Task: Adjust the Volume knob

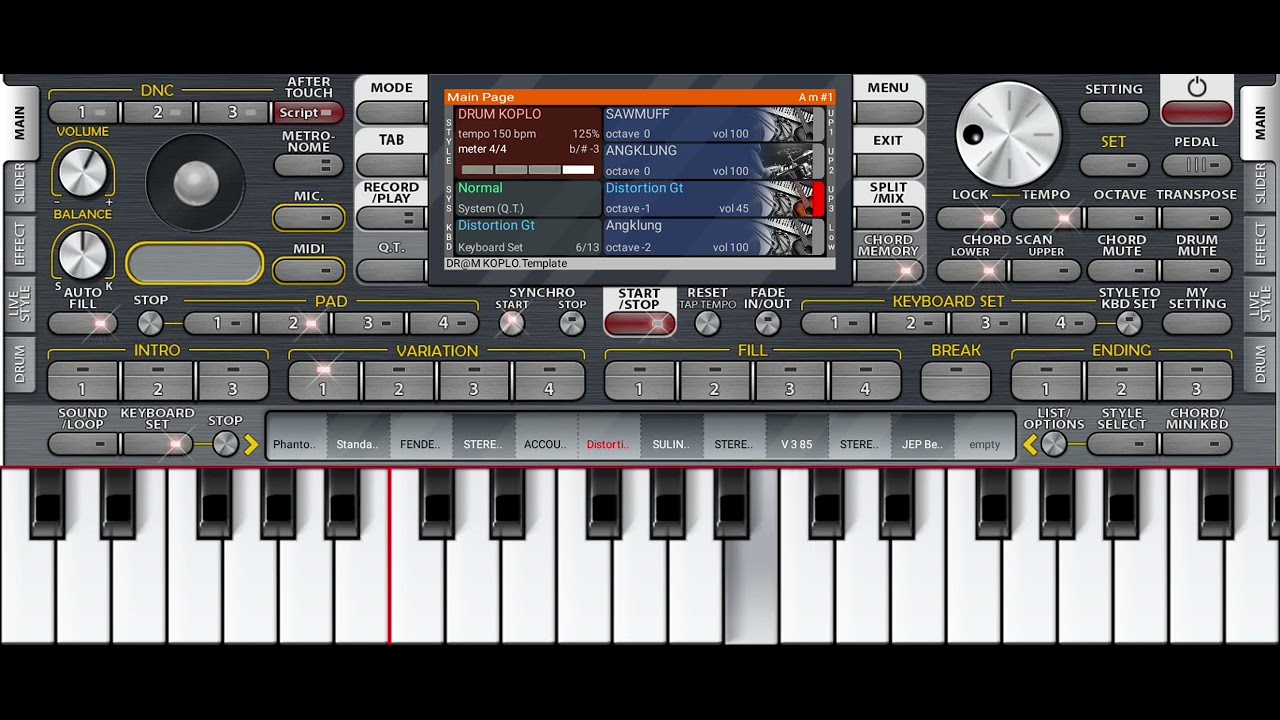Action: 83,170
